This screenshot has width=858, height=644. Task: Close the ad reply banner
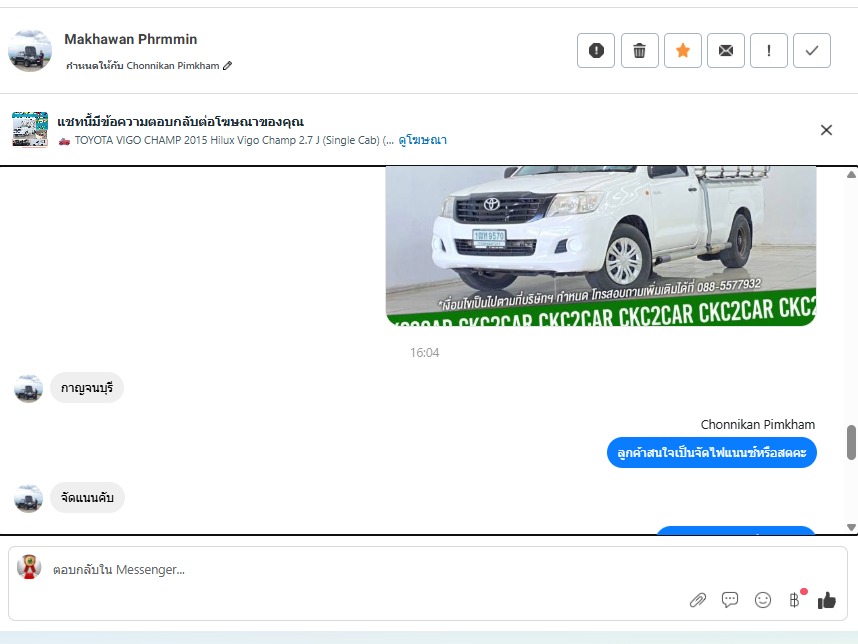click(x=826, y=130)
